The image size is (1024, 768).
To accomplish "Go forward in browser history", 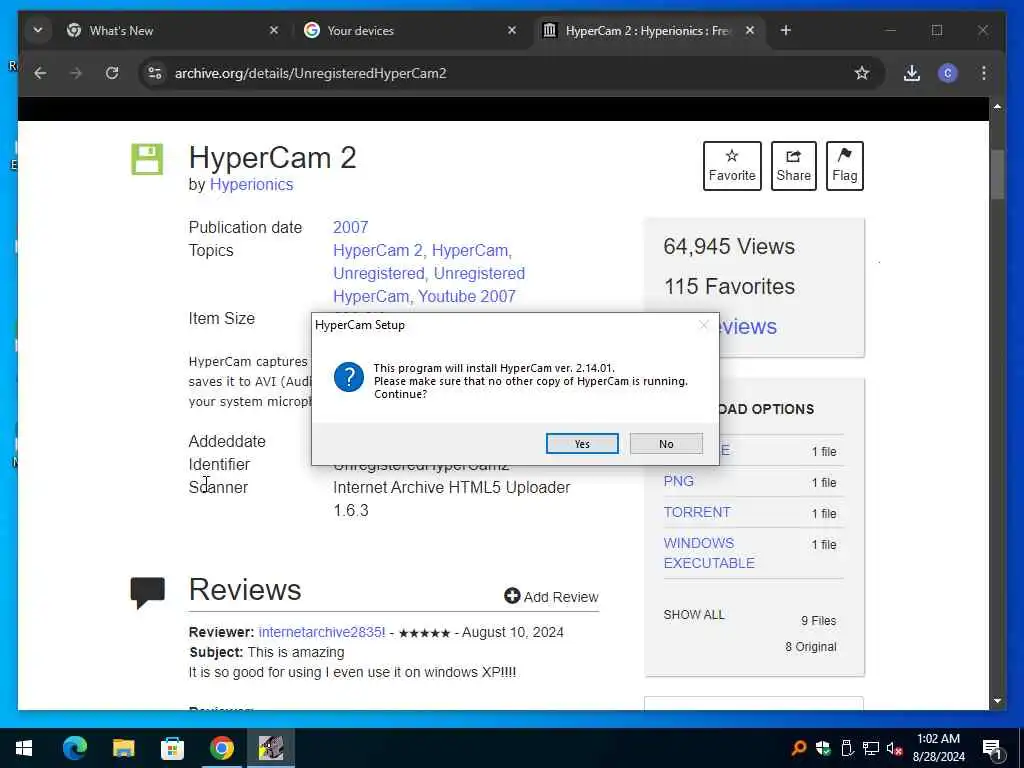I will pyautogui.click(x=76, y=73).
